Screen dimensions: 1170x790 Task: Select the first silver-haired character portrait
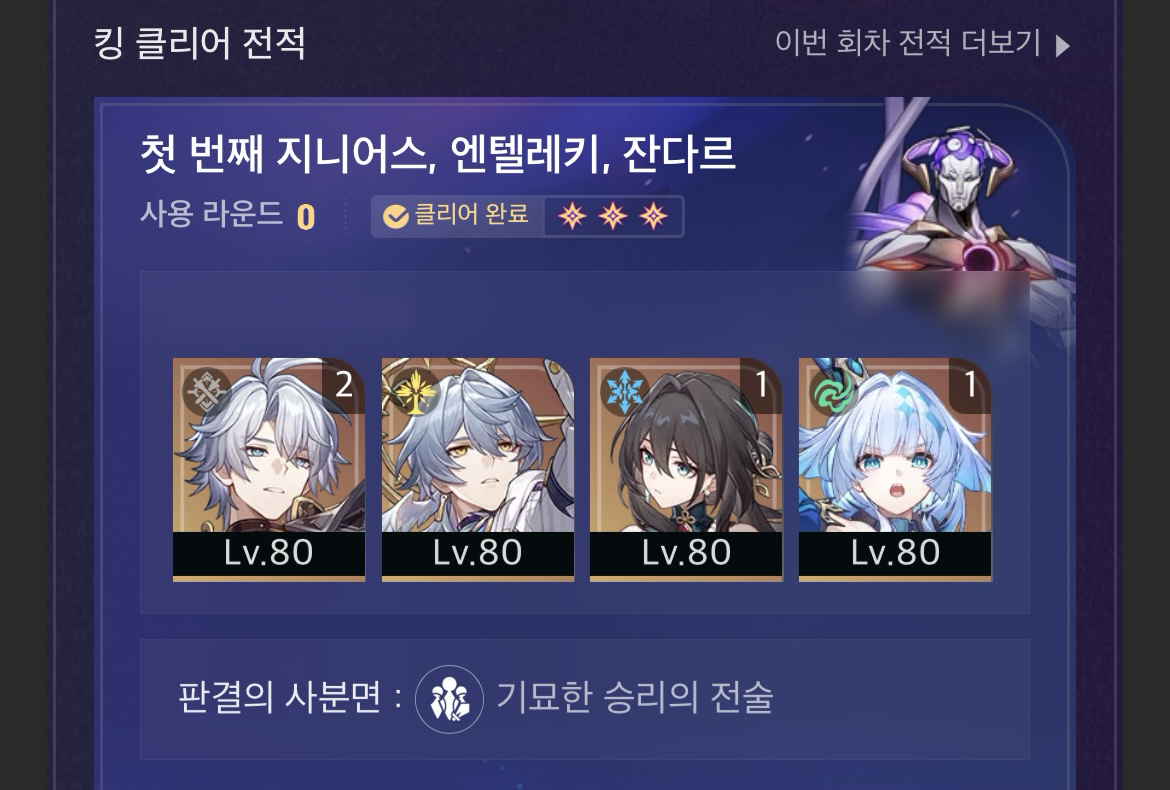pyautogui.click(x=269, y=469)
